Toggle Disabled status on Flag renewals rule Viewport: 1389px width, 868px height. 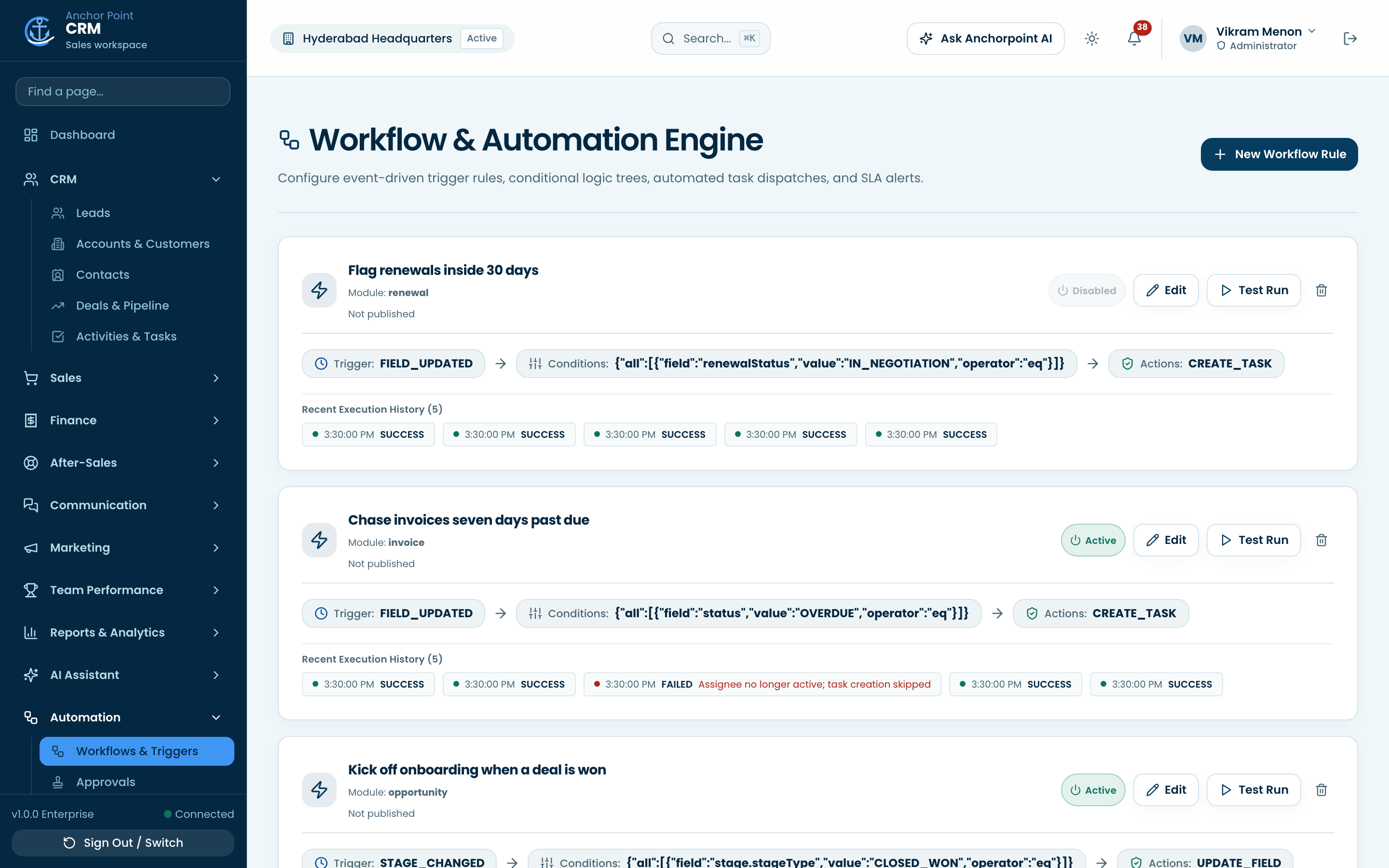point(1087,290)
